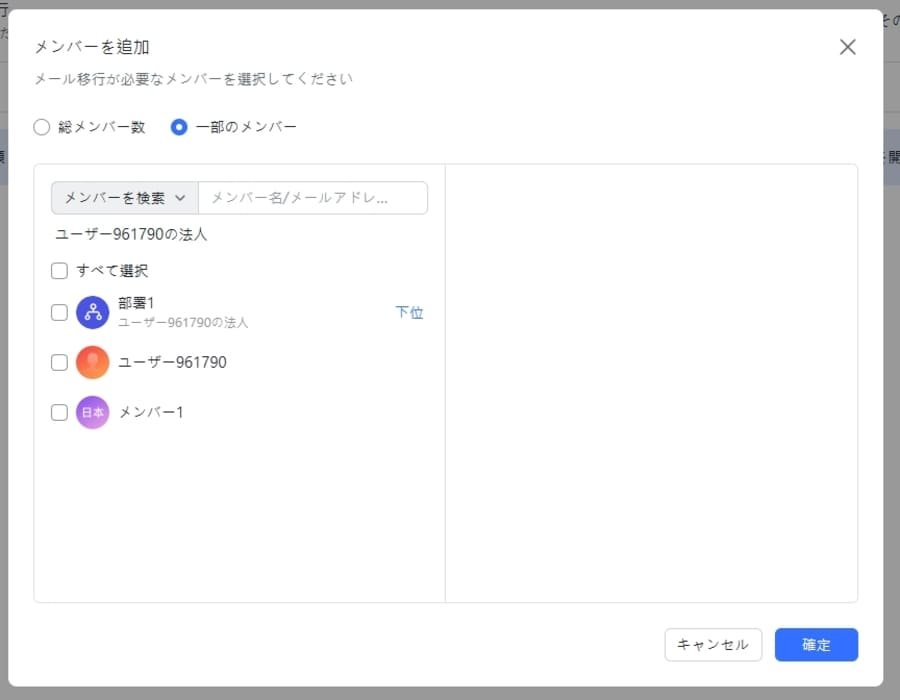Close the メンバーを追加 dialog

pyautogui.click(x=847, y=46)
